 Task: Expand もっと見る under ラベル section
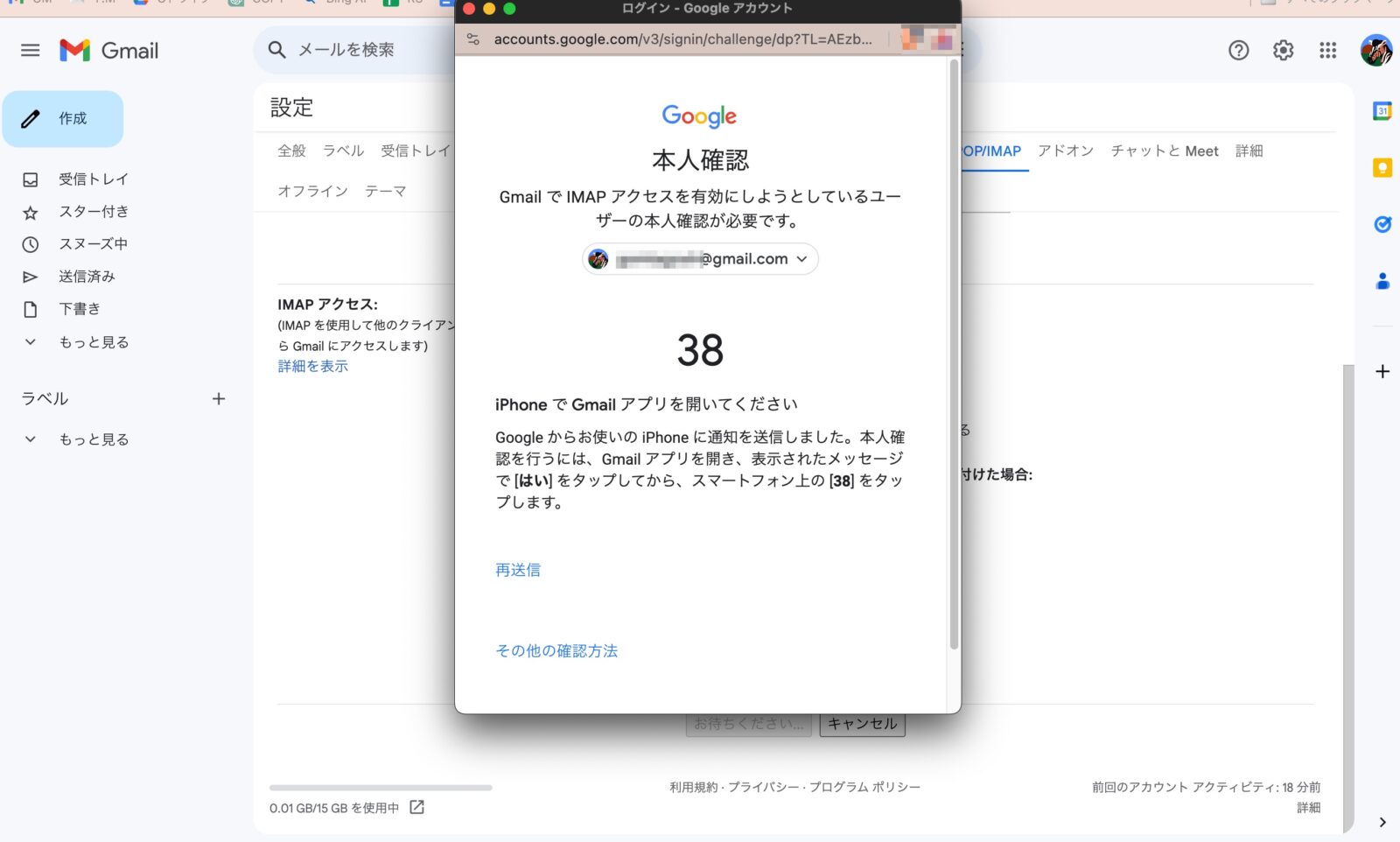click(93, 439)
